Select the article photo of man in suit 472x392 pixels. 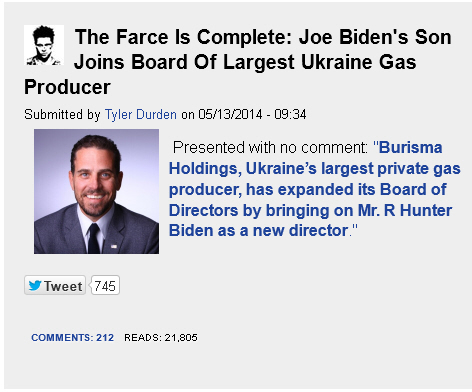[x=96, y=191]
